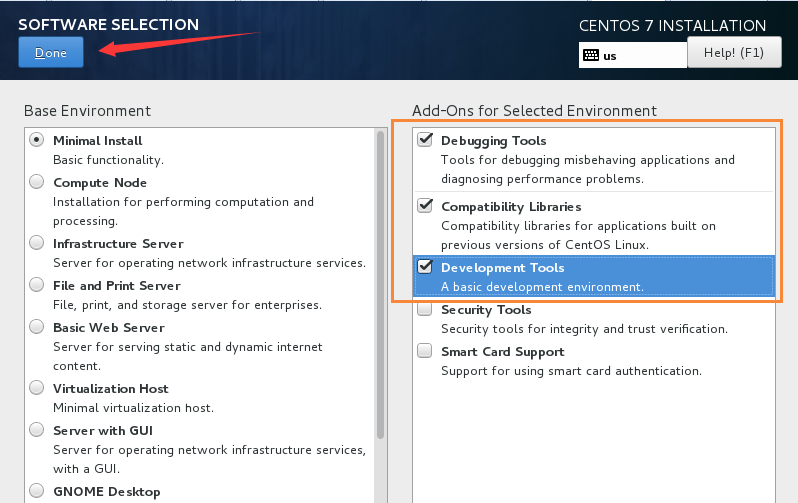Select the Virtualization Host radio button

(x=37, y=387)
